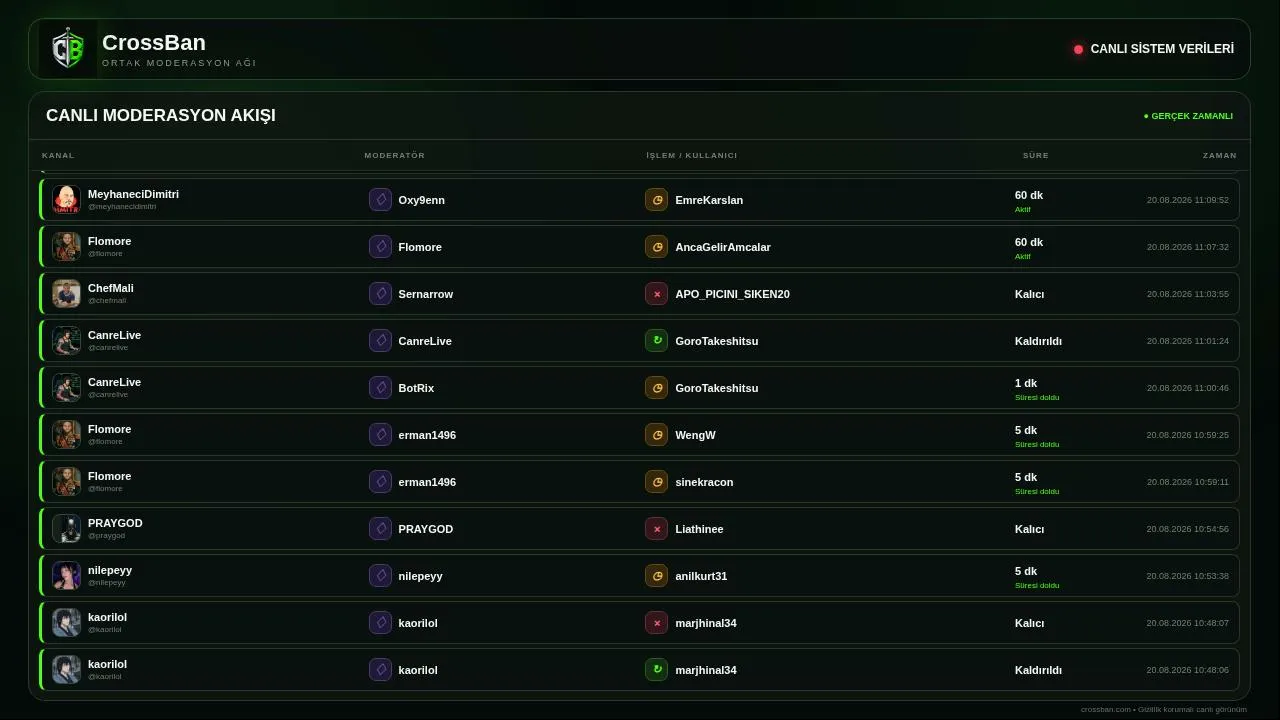Click the username AncaGelirAmcalar
The width and height of the screenshot is (1280, 720).
[723, 247]
